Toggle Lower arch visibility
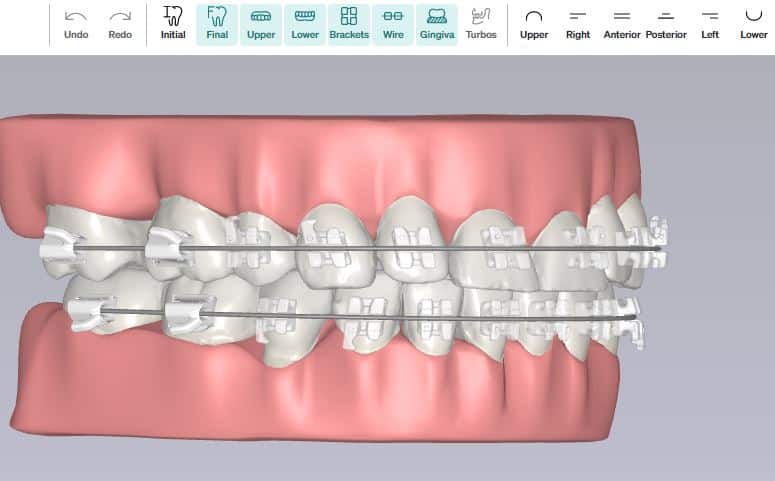775x481 pixels. click(305, 24)
